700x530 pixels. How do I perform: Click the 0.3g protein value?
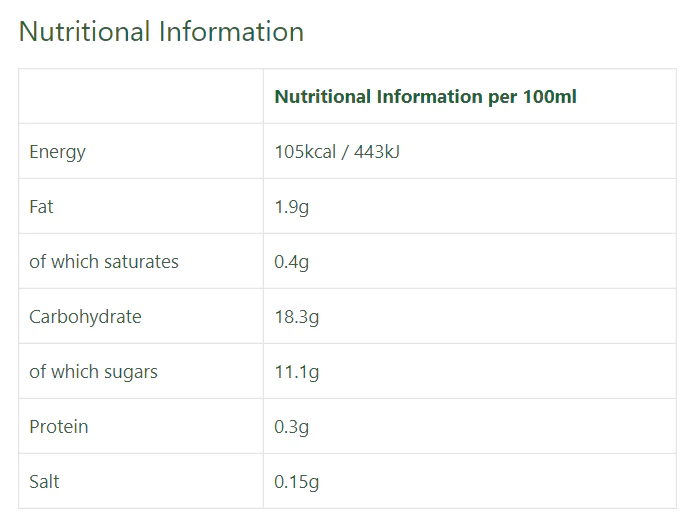tap(291, 427)
